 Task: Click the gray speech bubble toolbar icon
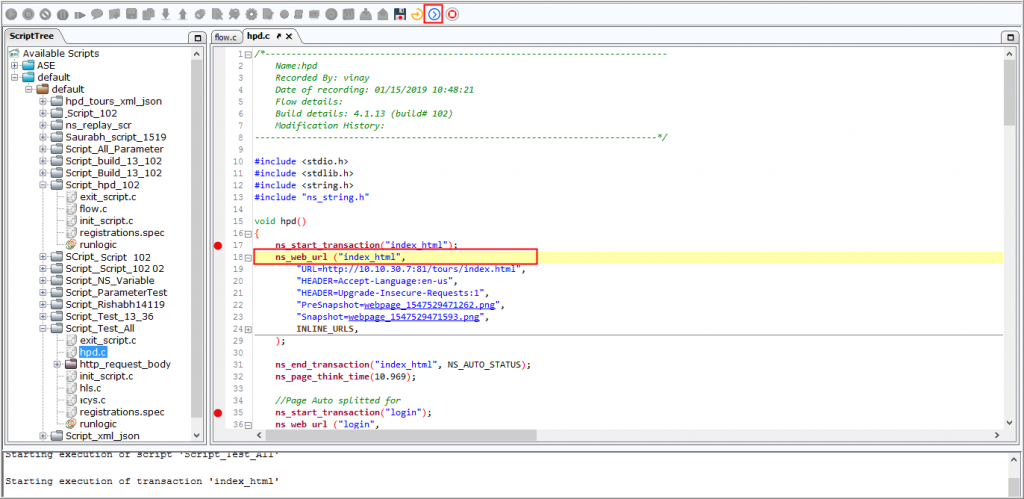click(x=97, y=14)
